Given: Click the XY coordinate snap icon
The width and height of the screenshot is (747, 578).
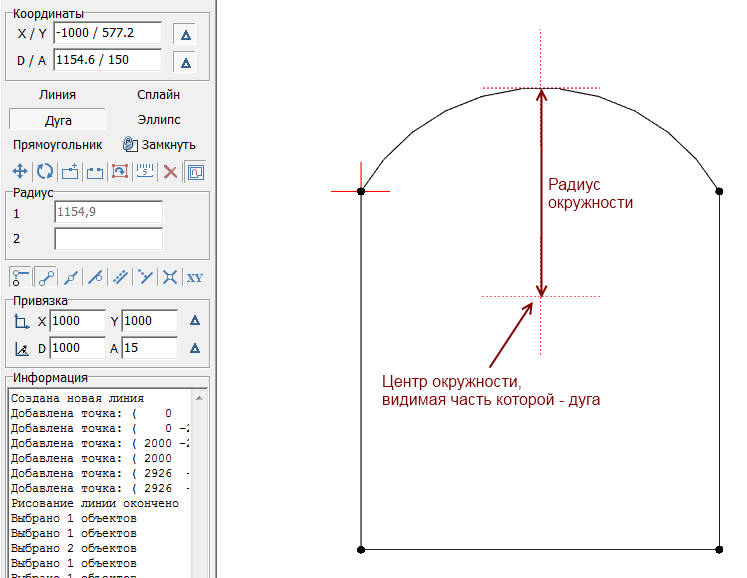Looking at the screenshot, I should [x=195, y=277].
